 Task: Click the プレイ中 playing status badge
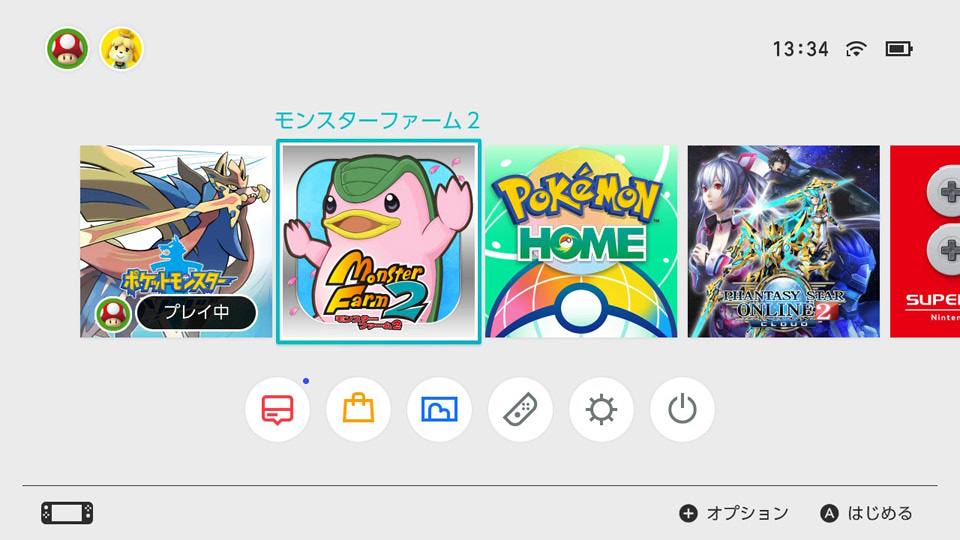(x=196, y=312)
